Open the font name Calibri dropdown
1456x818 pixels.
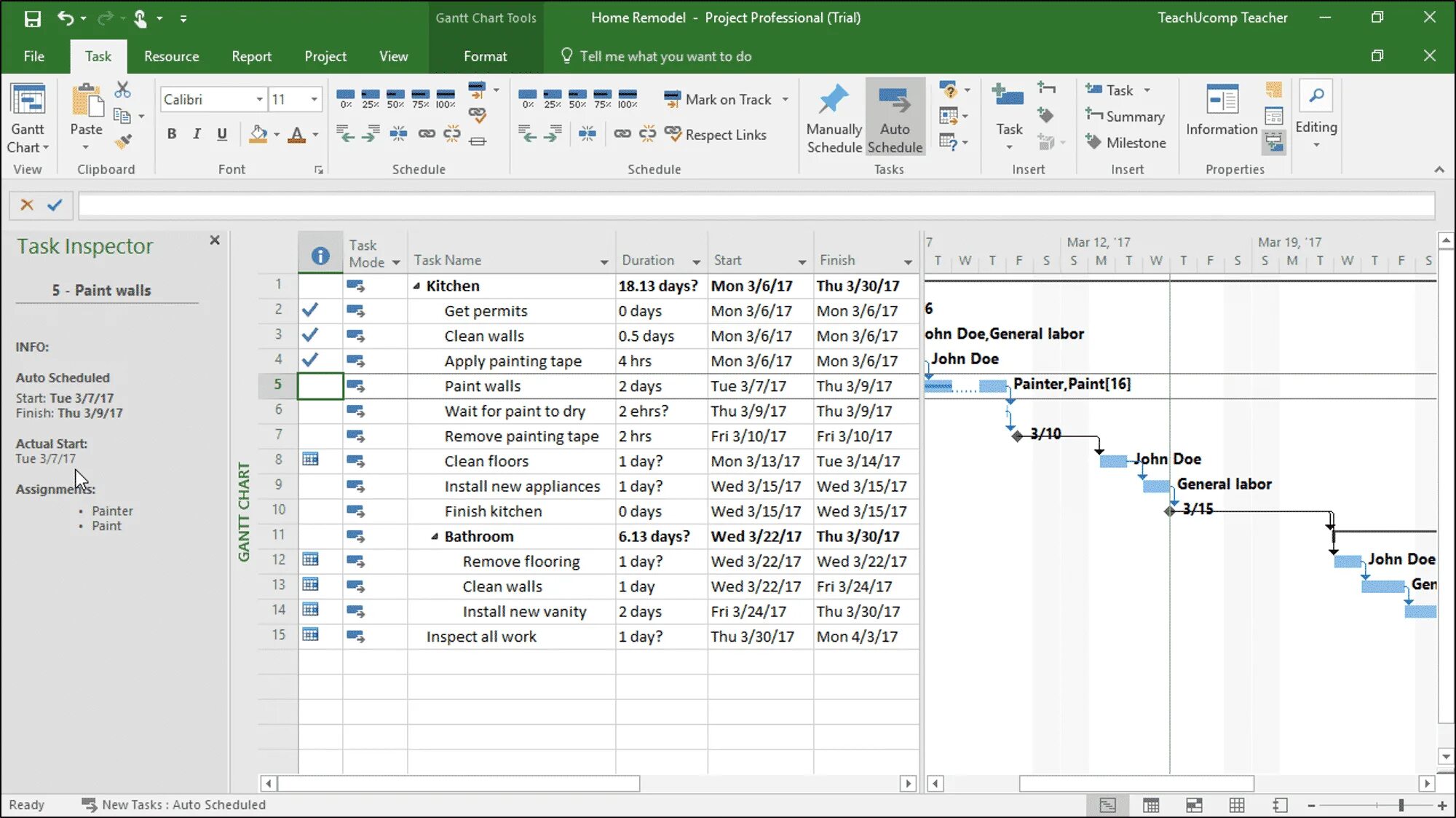(x=259, y=99)
